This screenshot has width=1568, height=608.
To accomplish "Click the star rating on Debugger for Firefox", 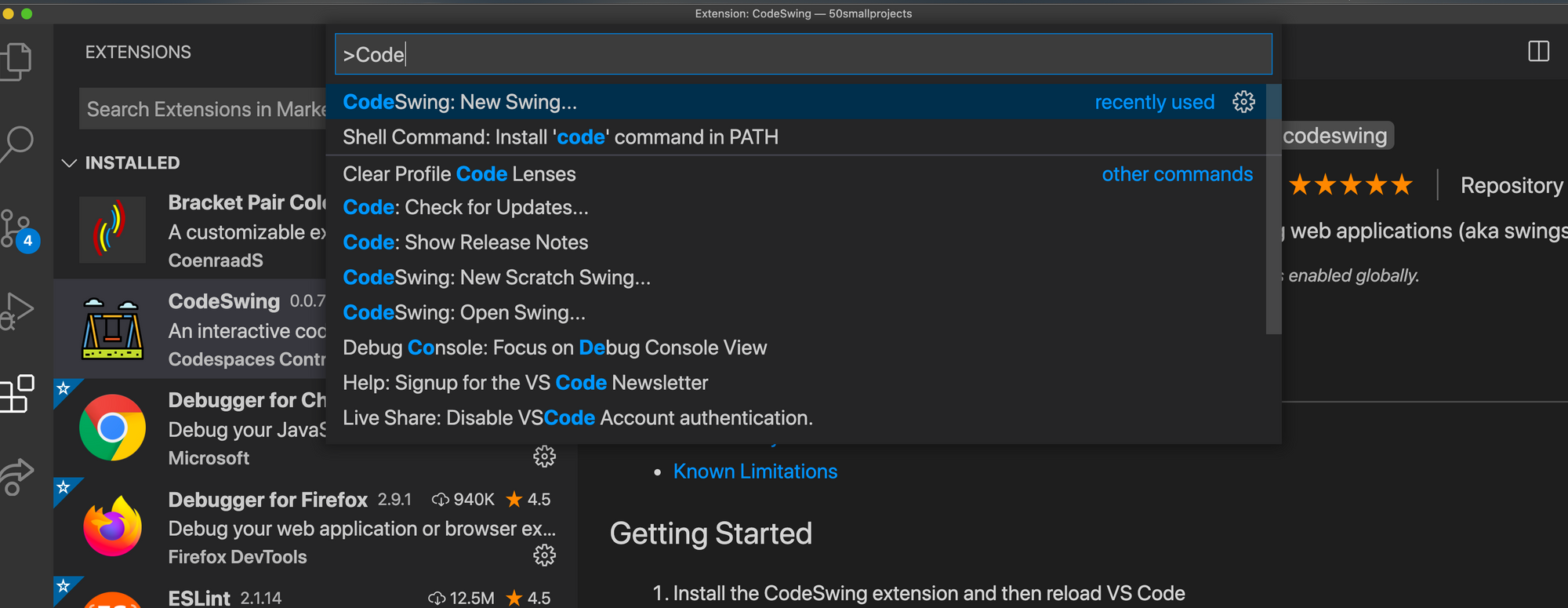I will click(x=528, y=499).
